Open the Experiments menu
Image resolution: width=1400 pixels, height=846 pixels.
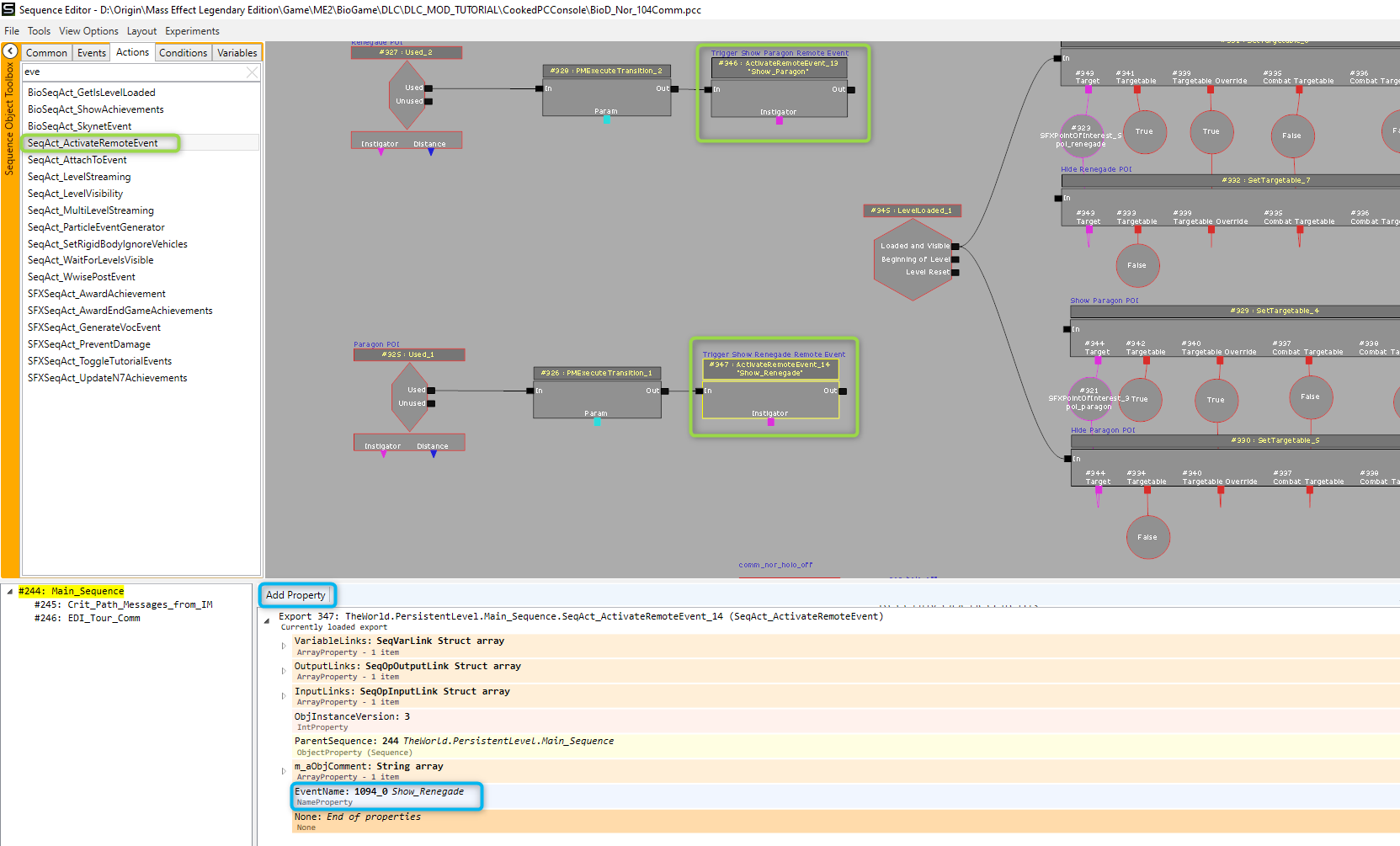(192, 31)
